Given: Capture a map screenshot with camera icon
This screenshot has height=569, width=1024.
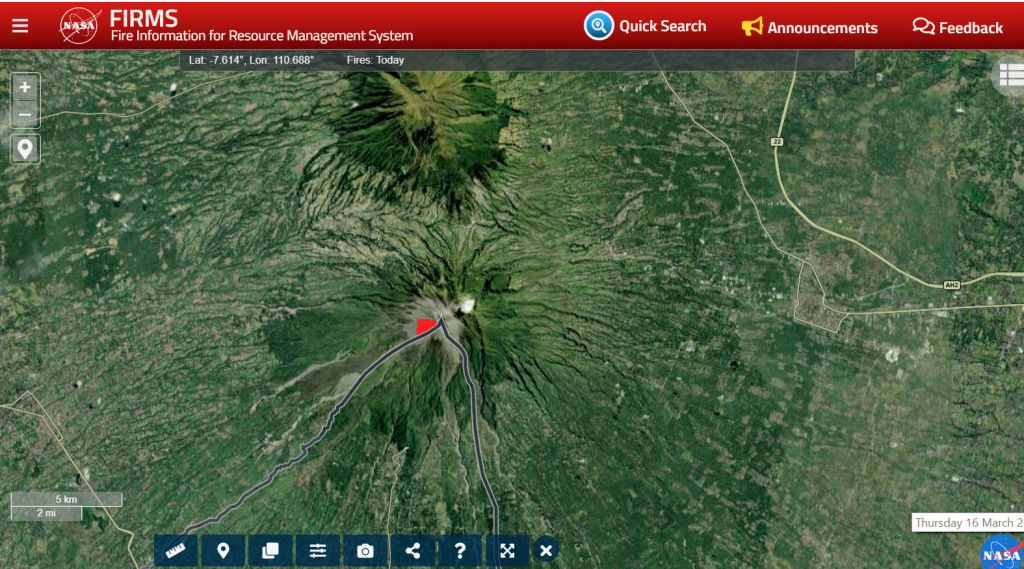Looking at the screenshot, I should 365,550.
